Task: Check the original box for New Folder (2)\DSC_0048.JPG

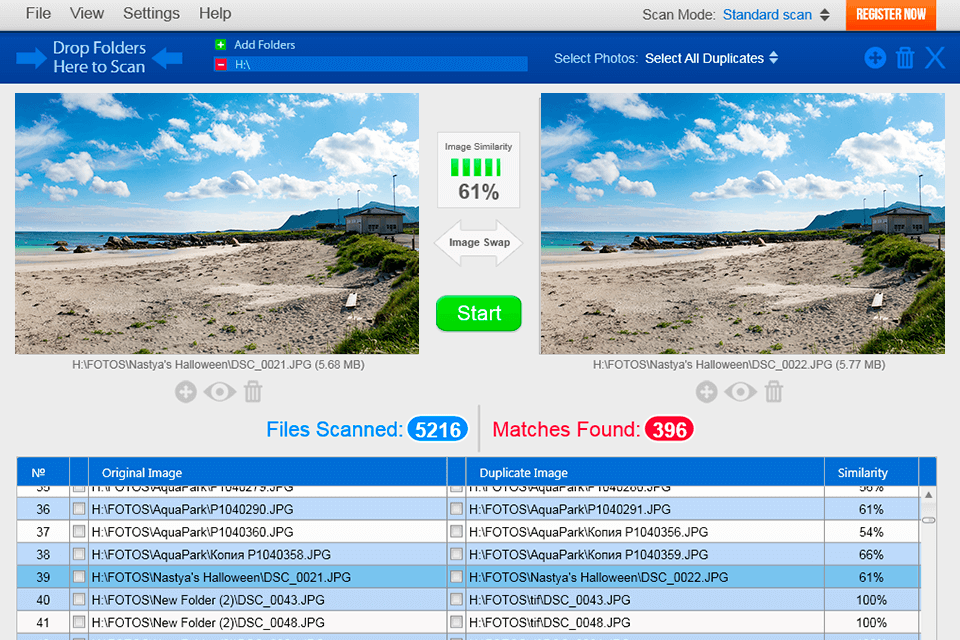Action: pyautogui.click(x=78, y=622)
